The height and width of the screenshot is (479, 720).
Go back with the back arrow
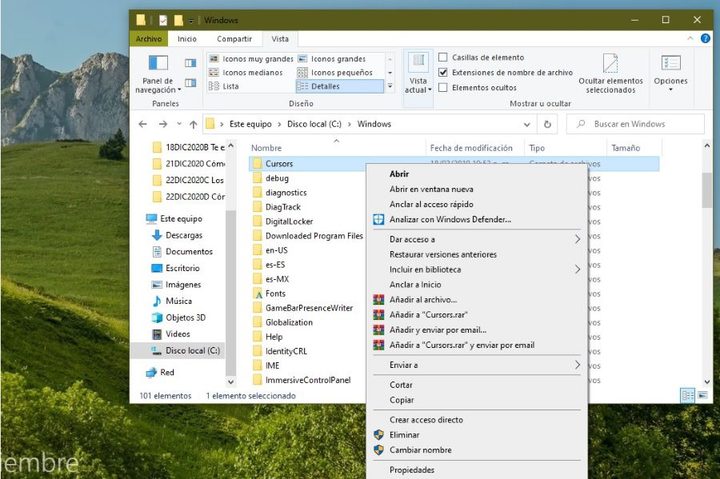pos(143,124)
